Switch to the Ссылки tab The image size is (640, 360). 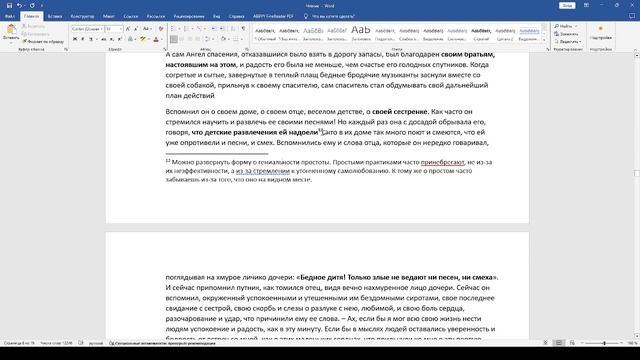tap(131, 16)
